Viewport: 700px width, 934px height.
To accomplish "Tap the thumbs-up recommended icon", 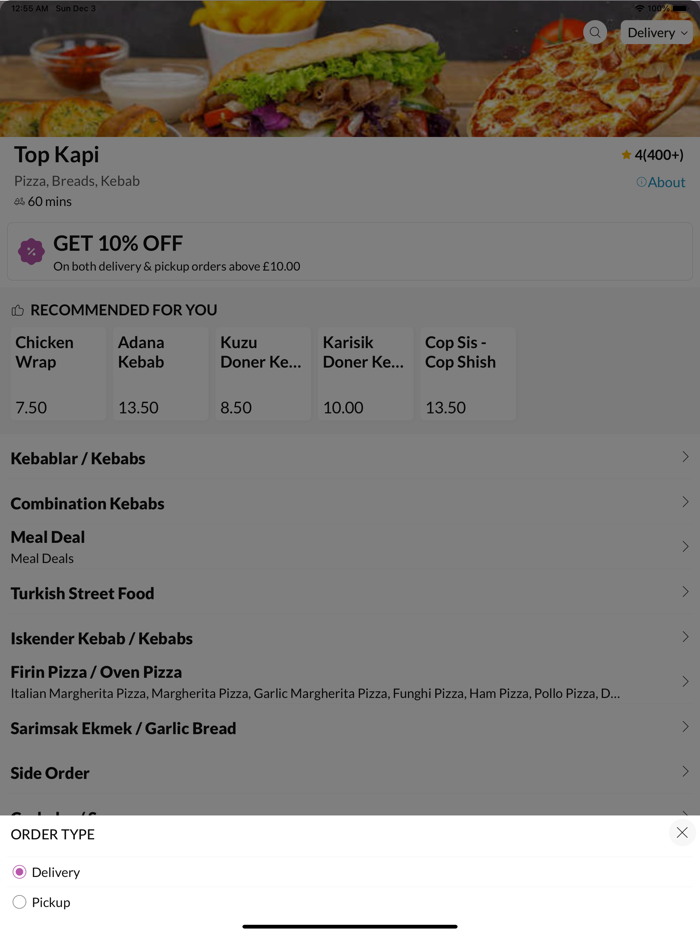I will (x=17, y=310).
